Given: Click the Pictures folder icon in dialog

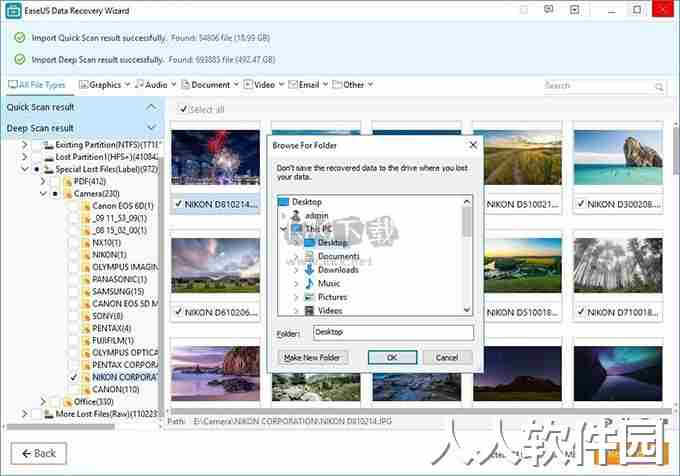Looking at the screenshot, I should 309,297.
